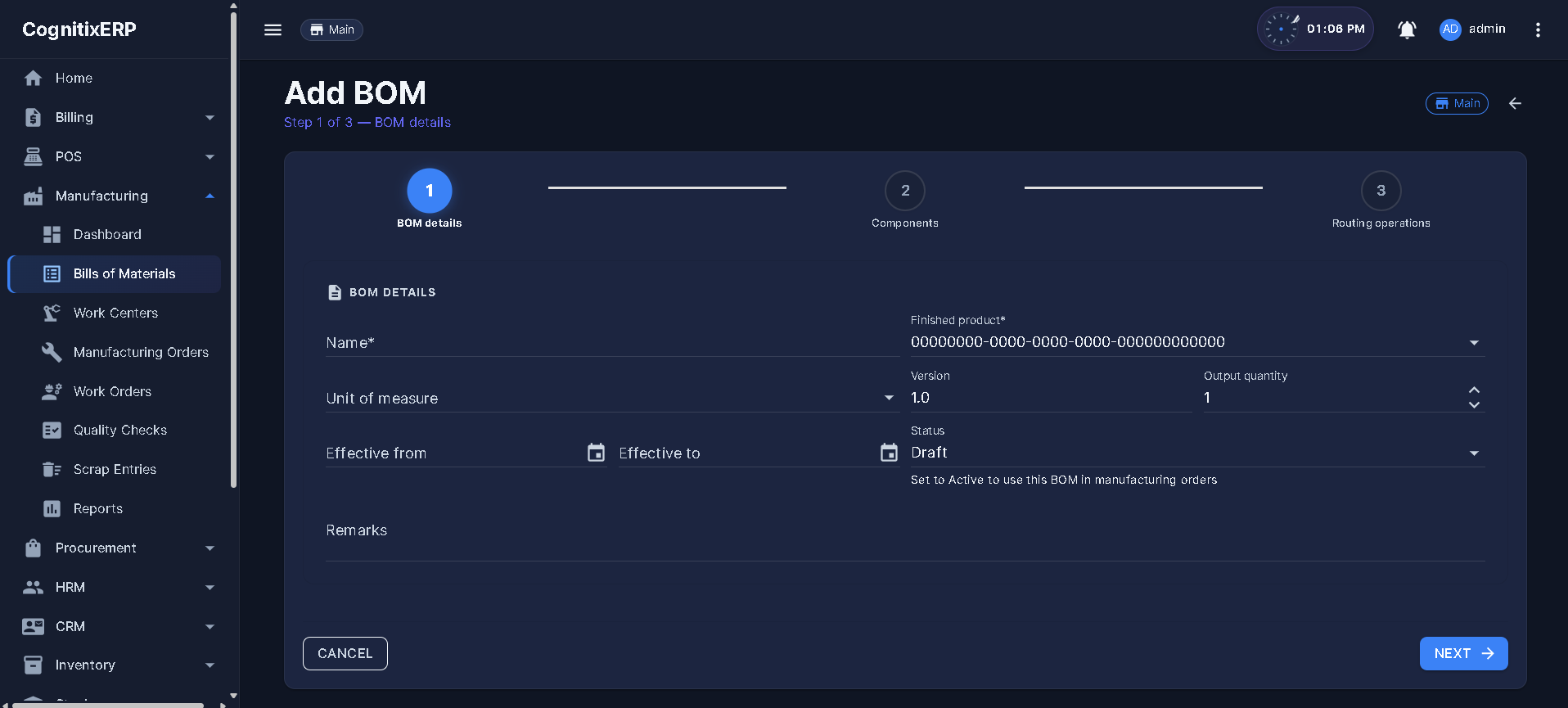The height and width of the screenshot is (708, 1568).
Task: Open the Status dropdown showing Draft
Action: [1197, 453]
